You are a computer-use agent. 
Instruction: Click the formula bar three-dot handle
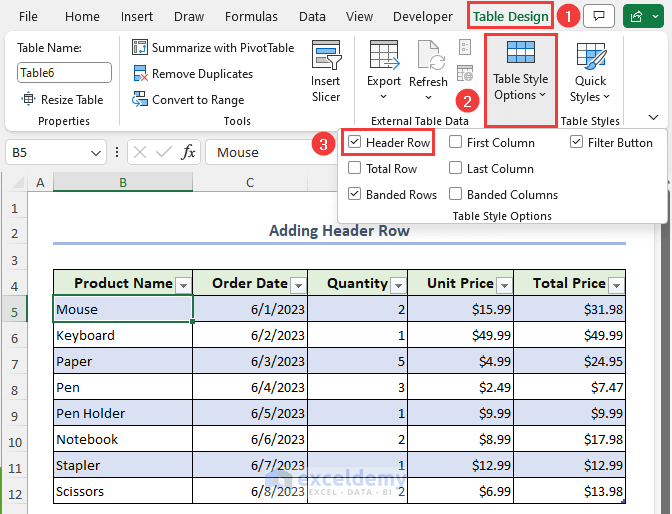(117, 152)
